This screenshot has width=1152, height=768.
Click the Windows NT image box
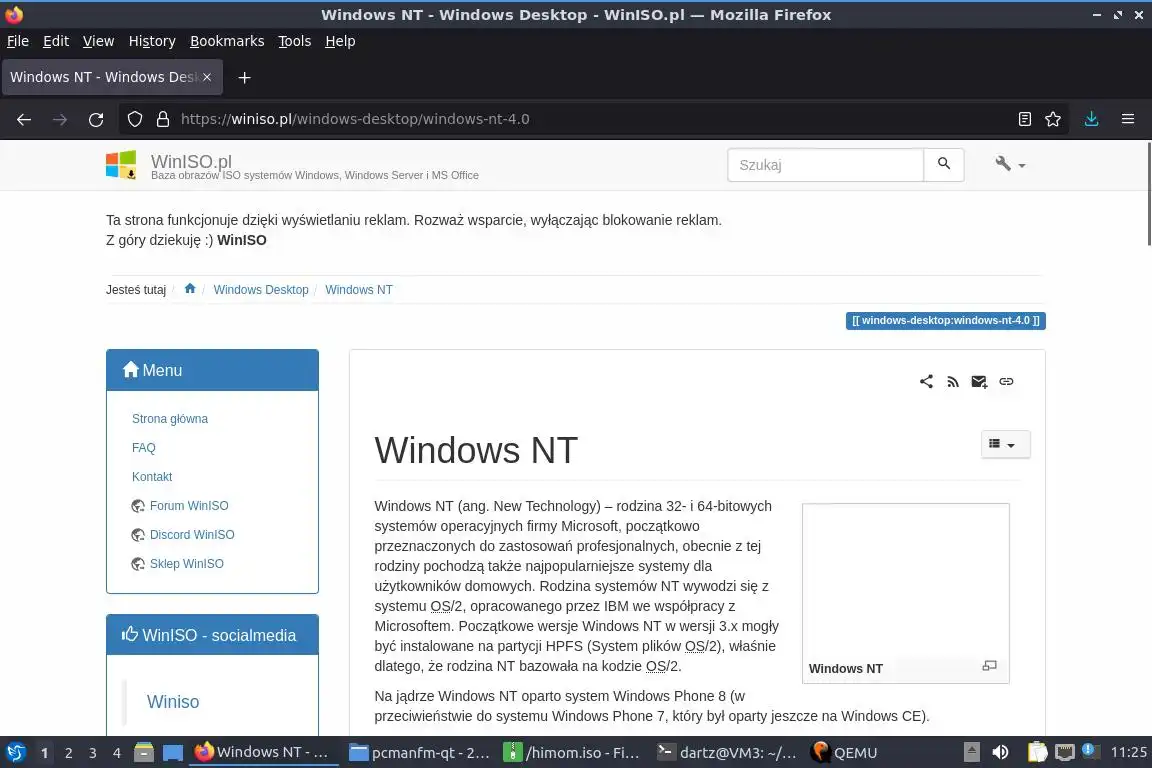click(x=906, y=593)
